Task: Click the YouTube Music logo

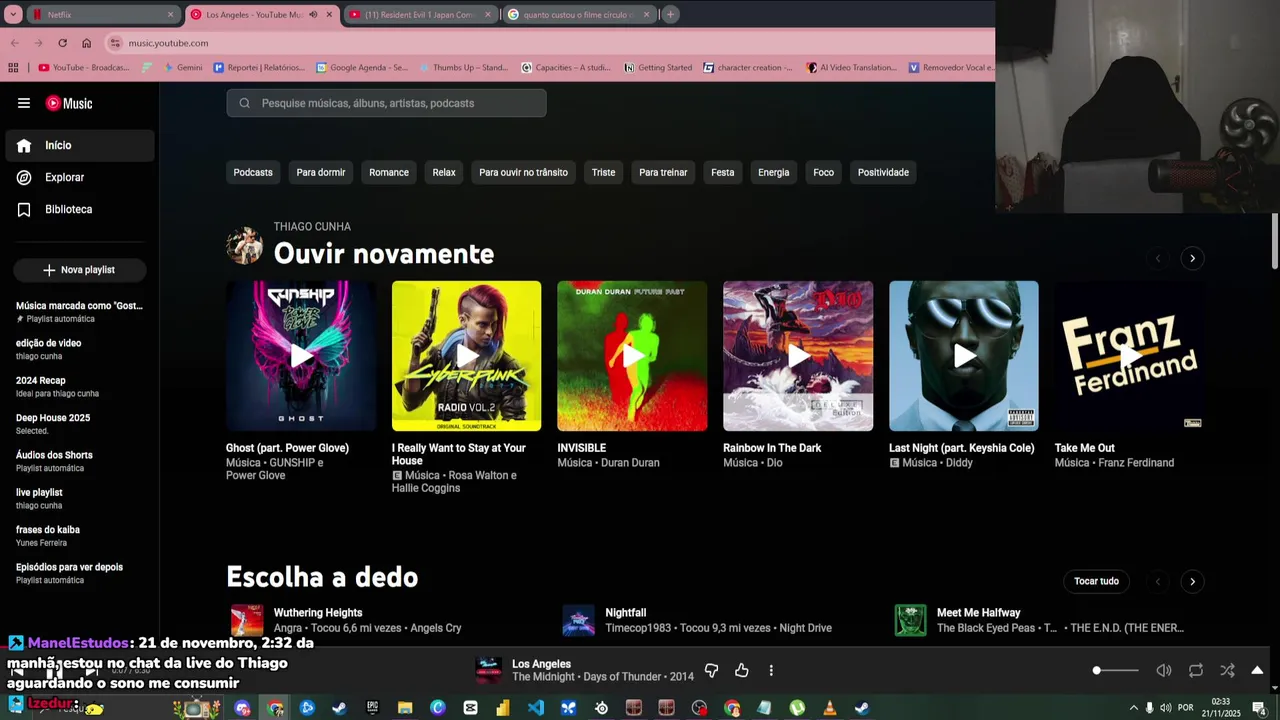Action: [x=69, y=103]
